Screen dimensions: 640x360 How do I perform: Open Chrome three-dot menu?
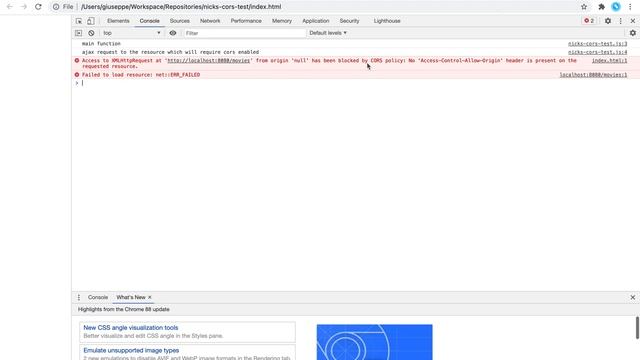pyautogui.click(x=630, y=7)
